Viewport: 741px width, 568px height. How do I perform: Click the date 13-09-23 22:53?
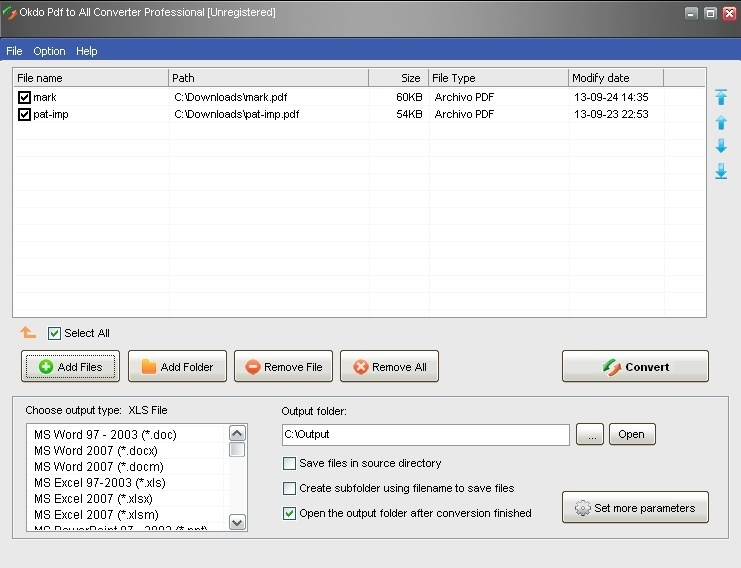(x=611, y=114)
